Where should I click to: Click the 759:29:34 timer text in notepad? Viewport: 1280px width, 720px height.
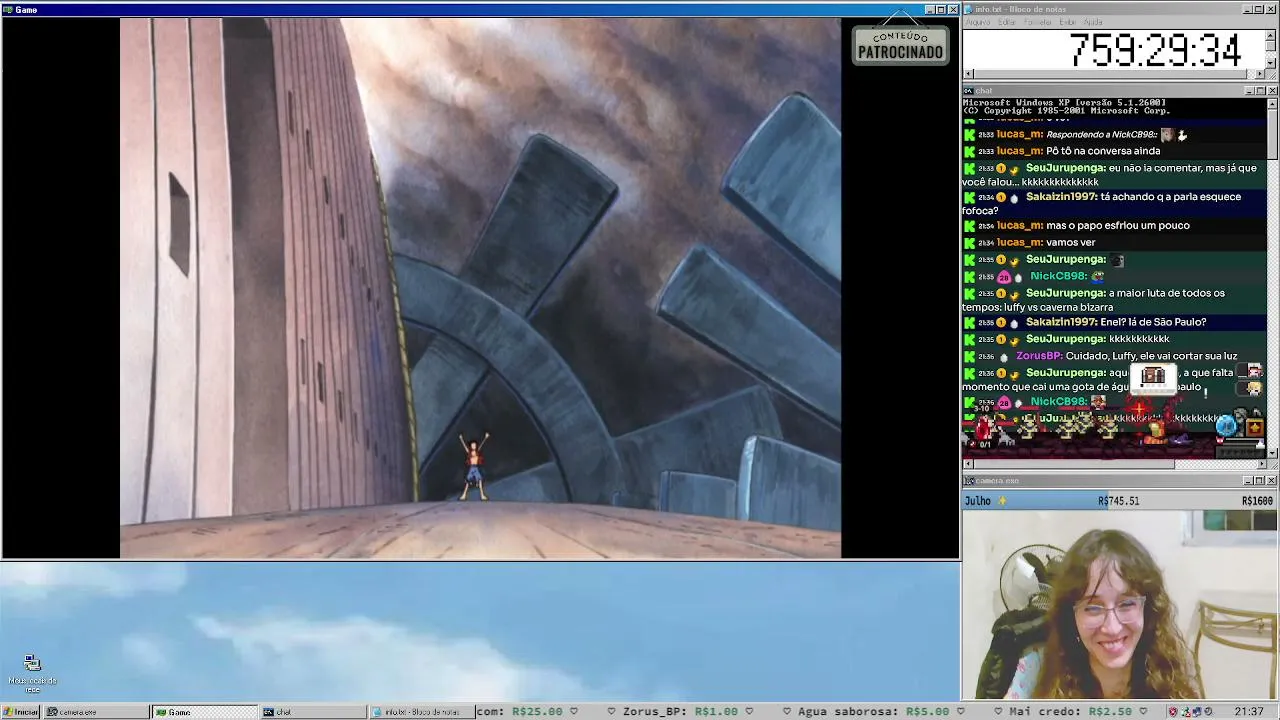pos(1155,50)
